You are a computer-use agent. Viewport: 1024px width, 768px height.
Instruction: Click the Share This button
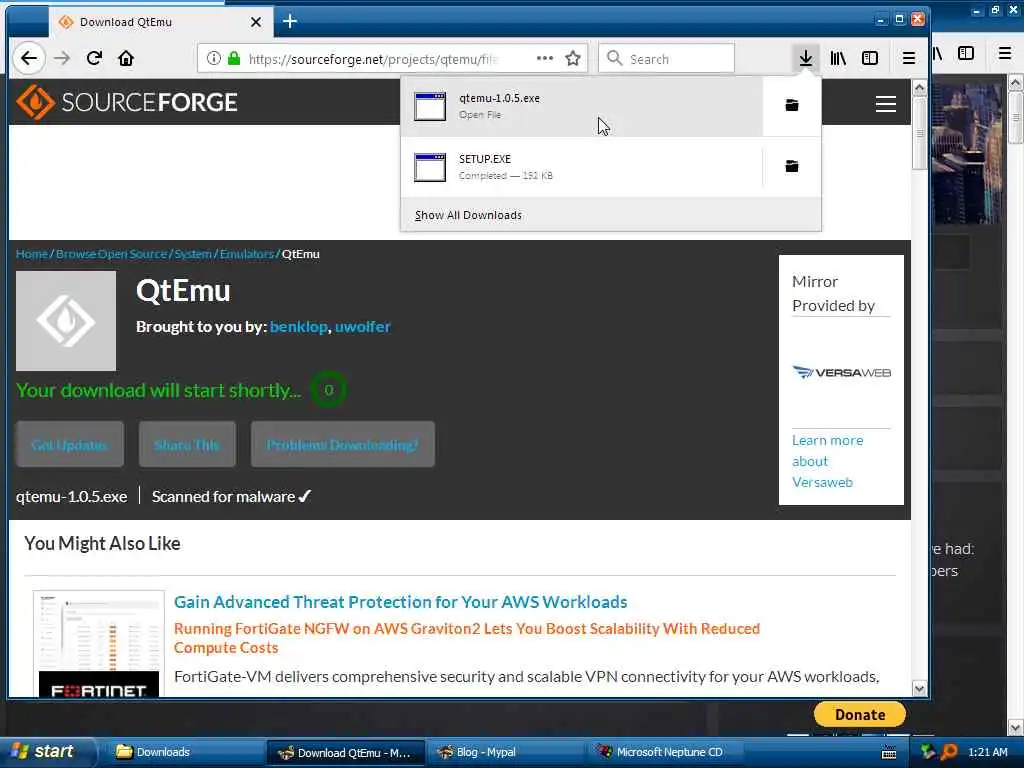[x=187, y=444]
